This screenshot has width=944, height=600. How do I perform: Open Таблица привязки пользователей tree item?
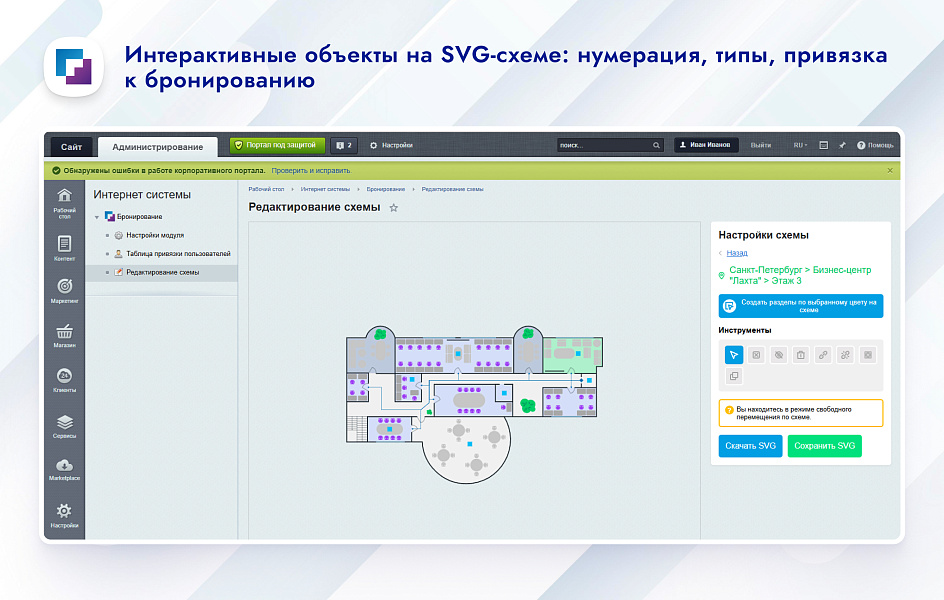pos(178,253)
